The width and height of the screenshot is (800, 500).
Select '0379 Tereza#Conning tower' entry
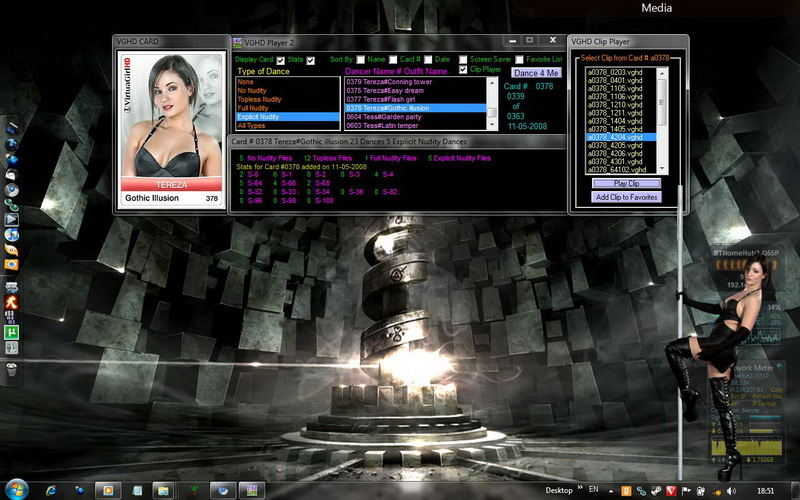click(x=415, y=82)
